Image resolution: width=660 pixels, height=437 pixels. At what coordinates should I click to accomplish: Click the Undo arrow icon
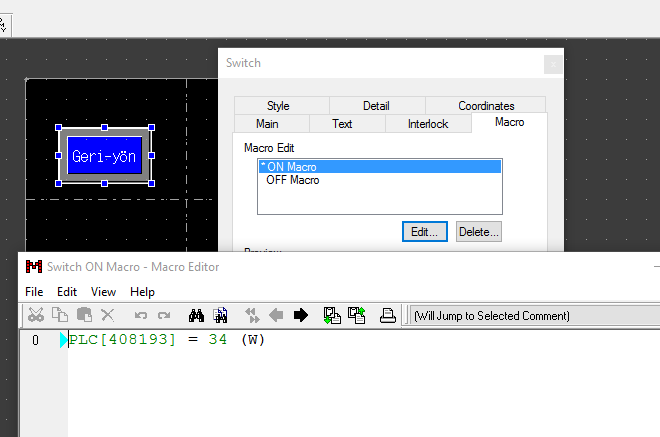pos(141,316)
